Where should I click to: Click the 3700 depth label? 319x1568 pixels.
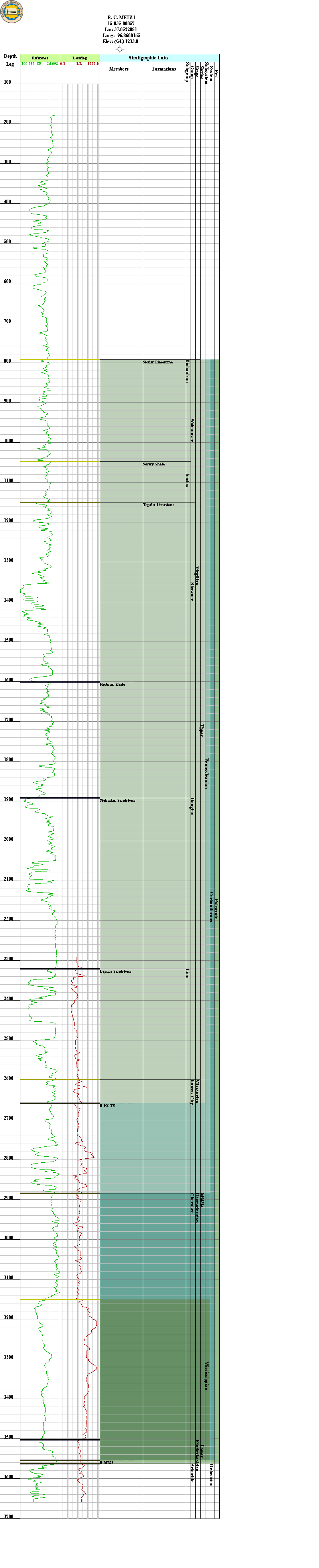tap(8, 1516)
